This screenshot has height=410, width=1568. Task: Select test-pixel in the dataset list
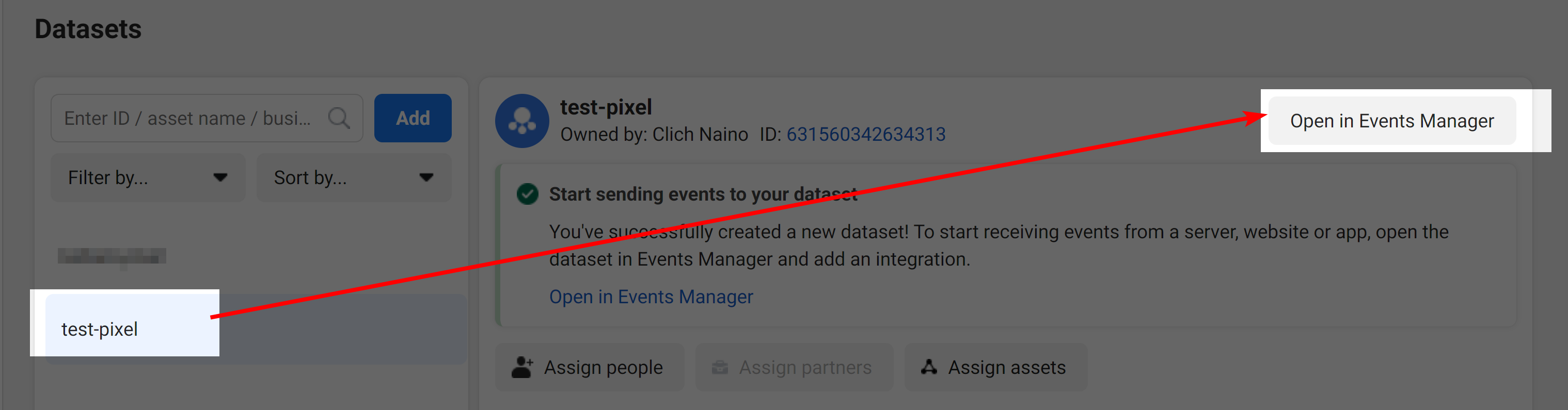[256, 329]
